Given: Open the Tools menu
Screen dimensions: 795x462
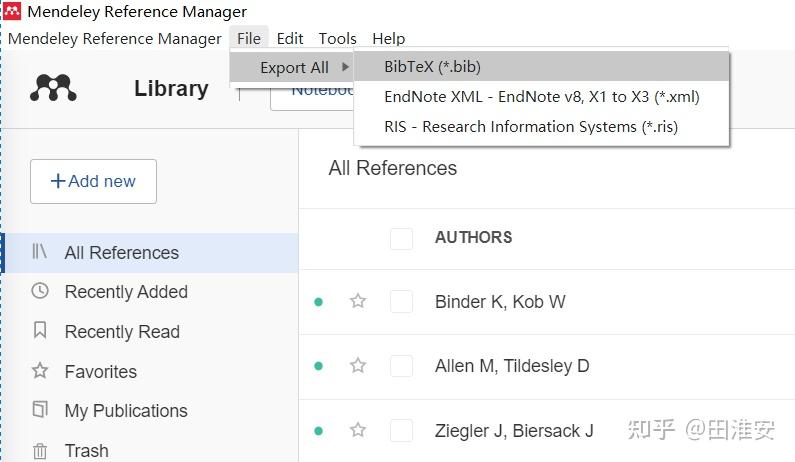Looking at the screenshot, I should pyautogui.click(x=337, y=39).
